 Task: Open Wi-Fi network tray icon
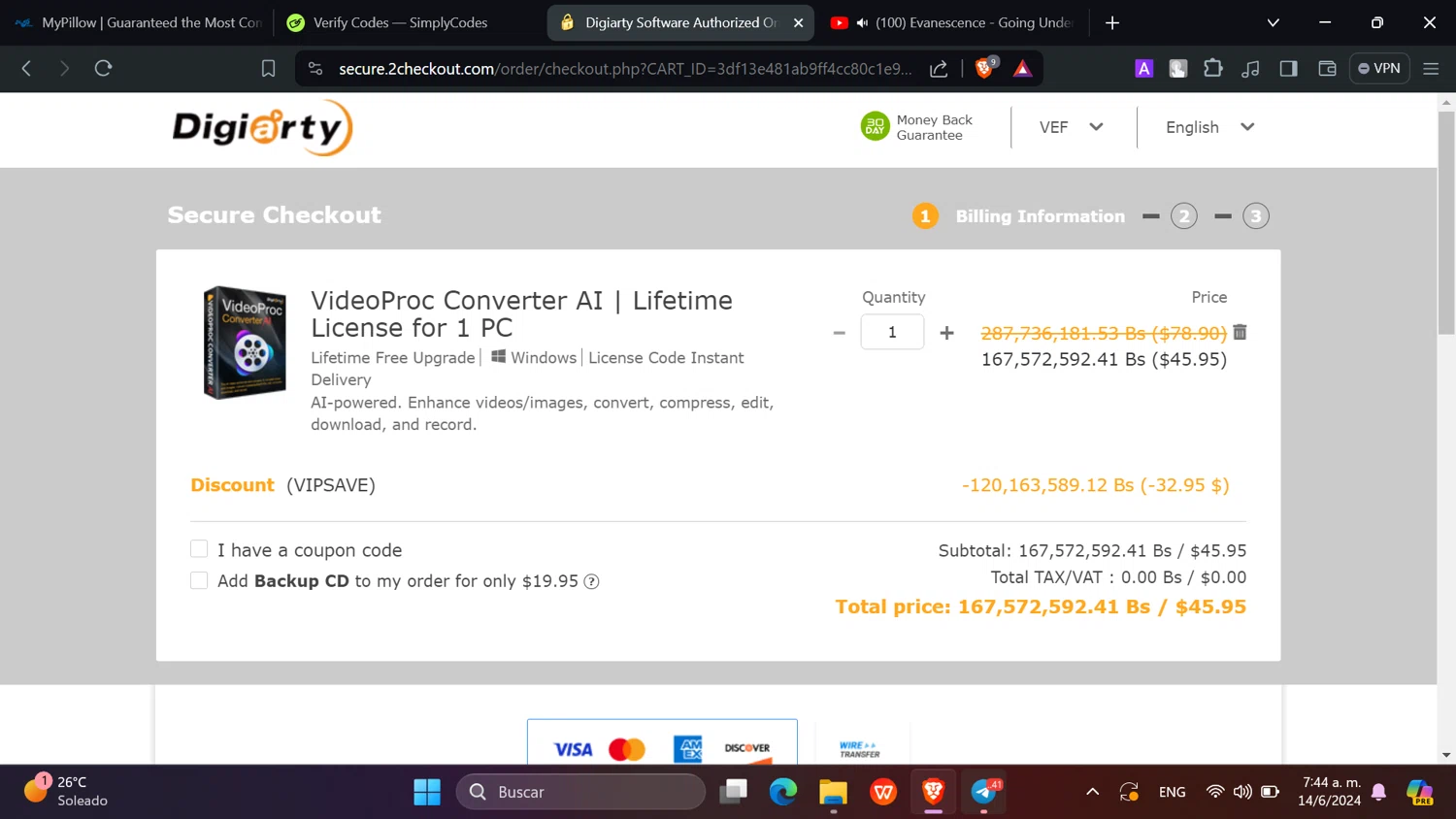click(x=1215, y=792)
